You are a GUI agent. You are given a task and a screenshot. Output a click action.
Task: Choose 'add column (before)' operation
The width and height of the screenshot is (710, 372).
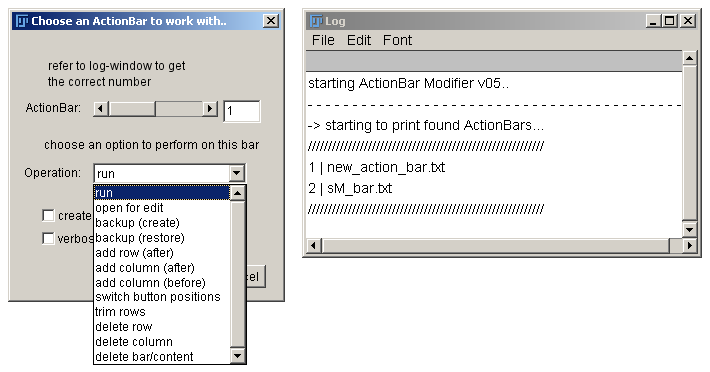coord(150,282)
